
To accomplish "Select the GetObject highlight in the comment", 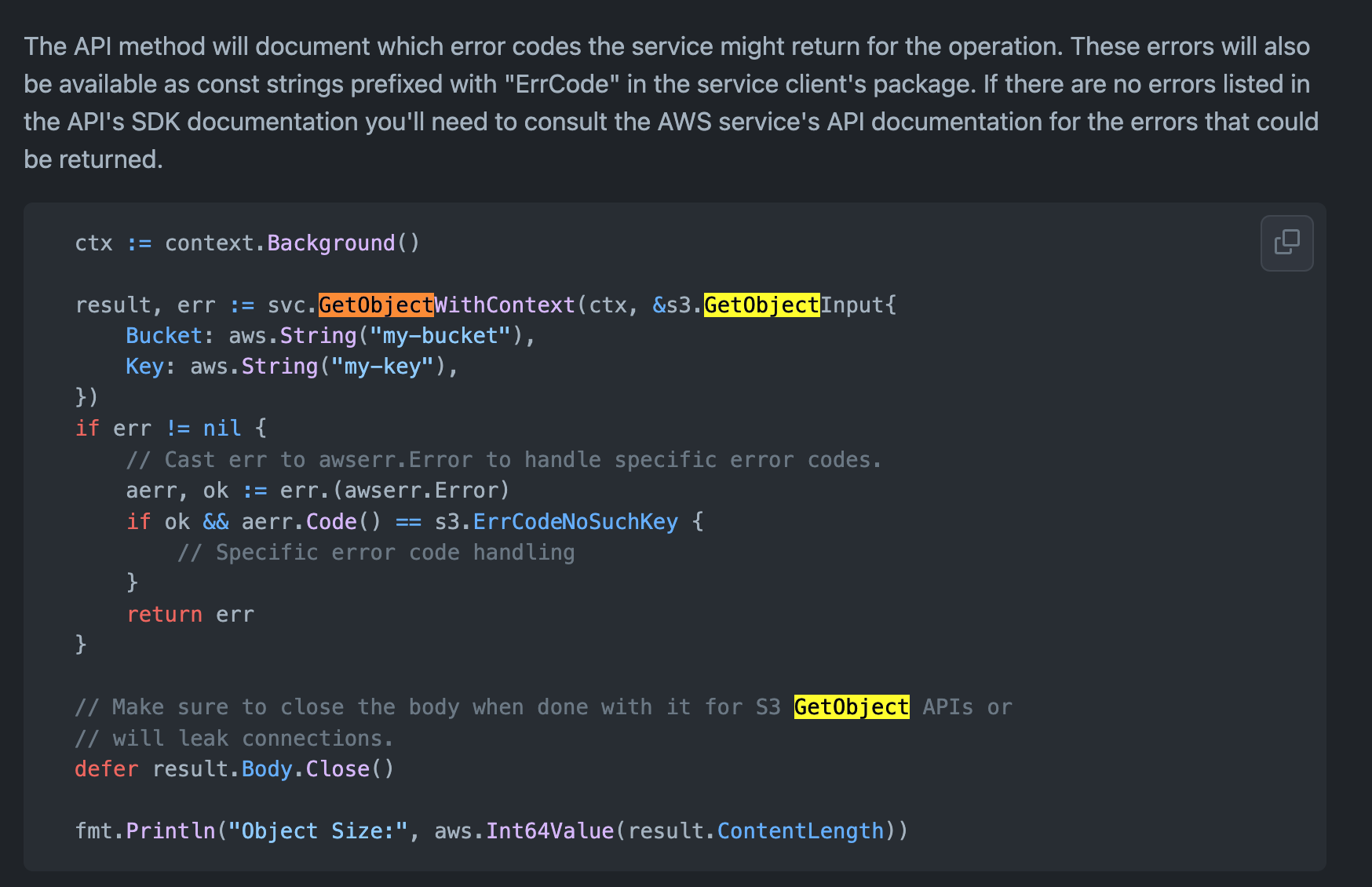I will click(x=850, y=706).
